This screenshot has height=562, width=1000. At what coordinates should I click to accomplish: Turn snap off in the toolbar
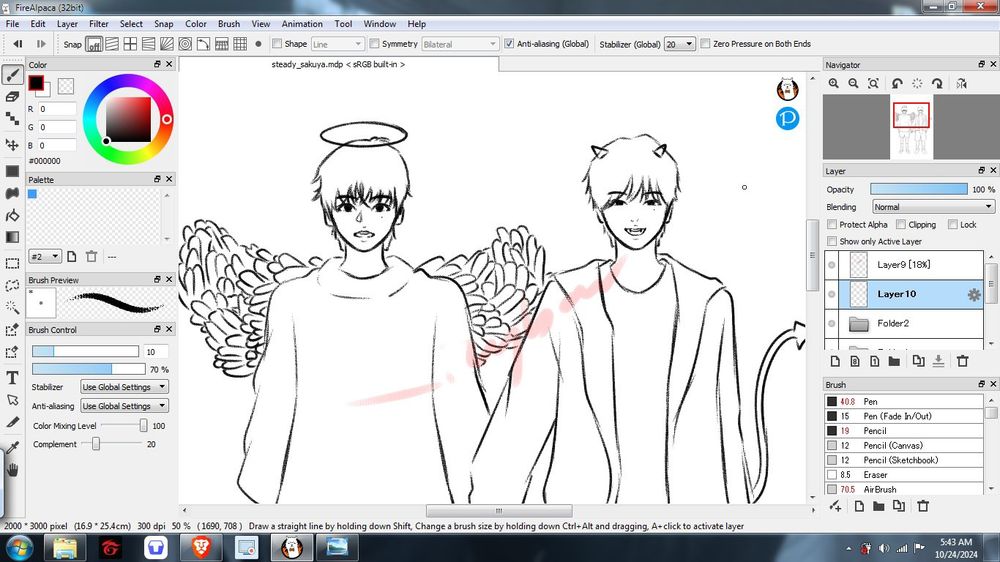point(94,44)
